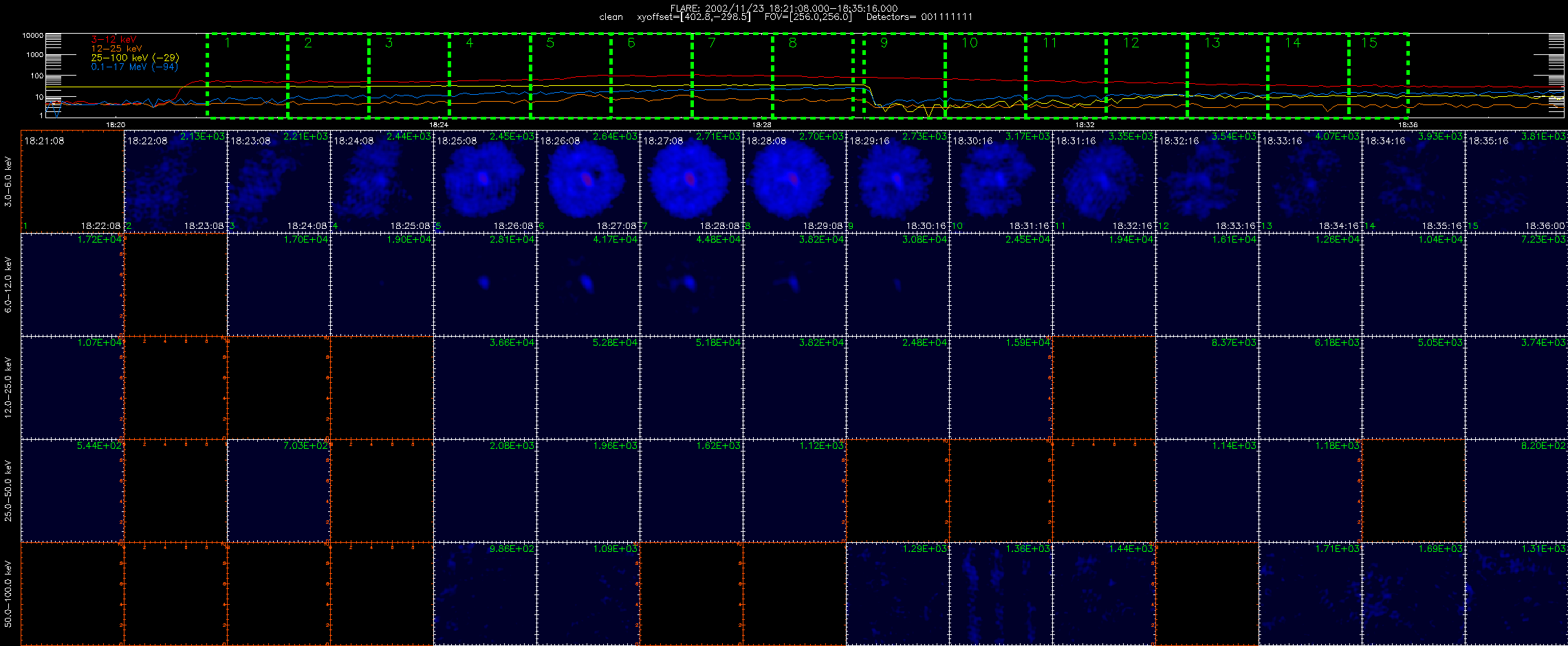This screenshot has width=1568, height=646.
Task: Select interval 1 marker in the light curve
Action: point(227,43)
